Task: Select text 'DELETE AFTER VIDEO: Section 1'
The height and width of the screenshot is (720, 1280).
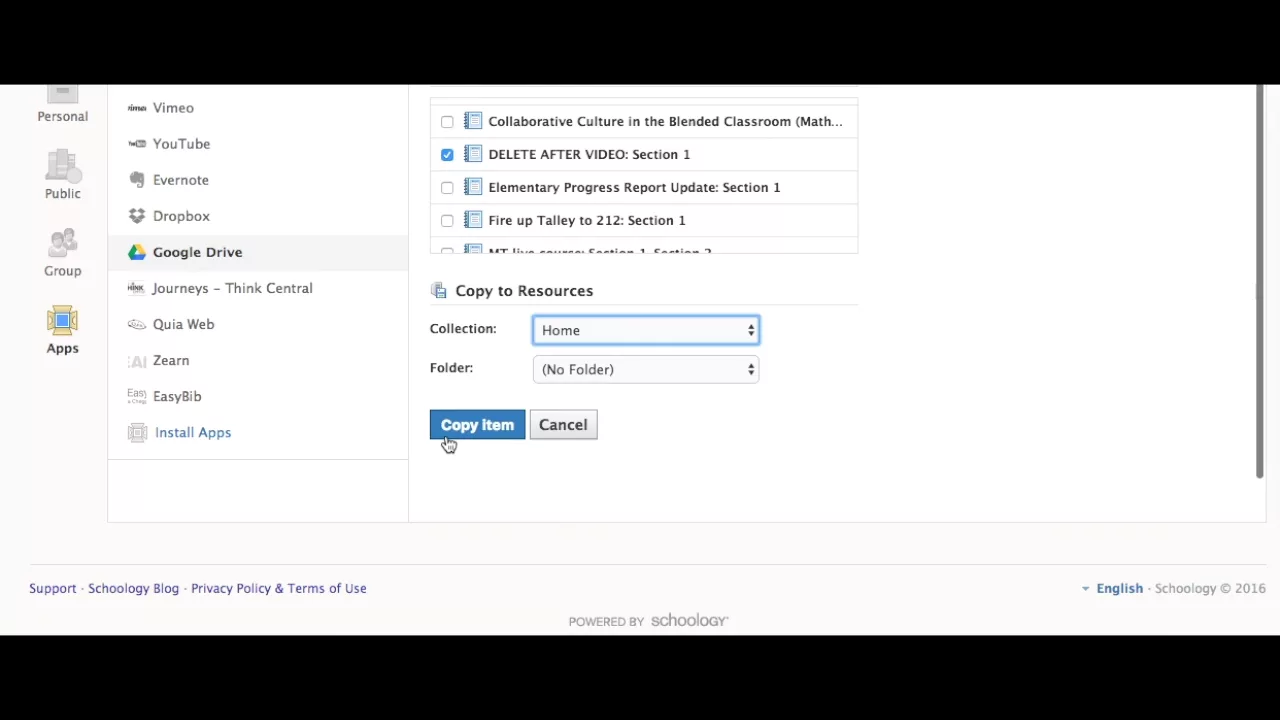Action: click(x=589, y=154)
